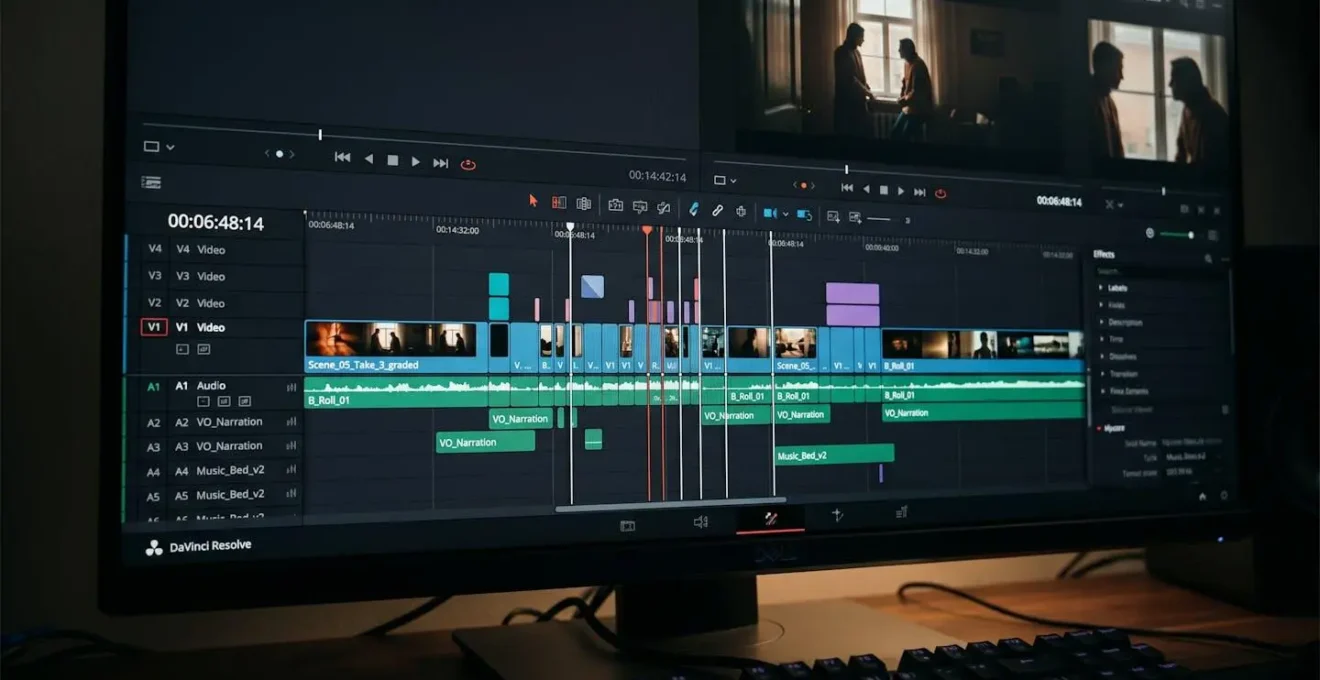Stop playback in the timeline viewer
The width and height of the screenshot is (1320, 680).
[x=884, y=190]
